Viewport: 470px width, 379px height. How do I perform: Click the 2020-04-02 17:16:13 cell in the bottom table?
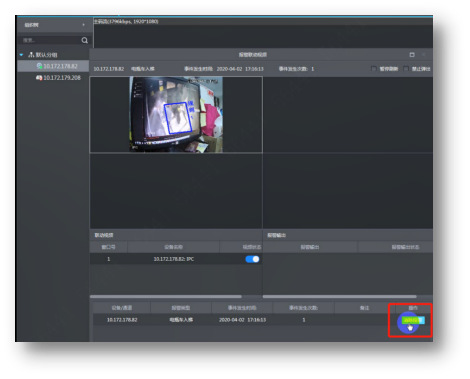242,320
